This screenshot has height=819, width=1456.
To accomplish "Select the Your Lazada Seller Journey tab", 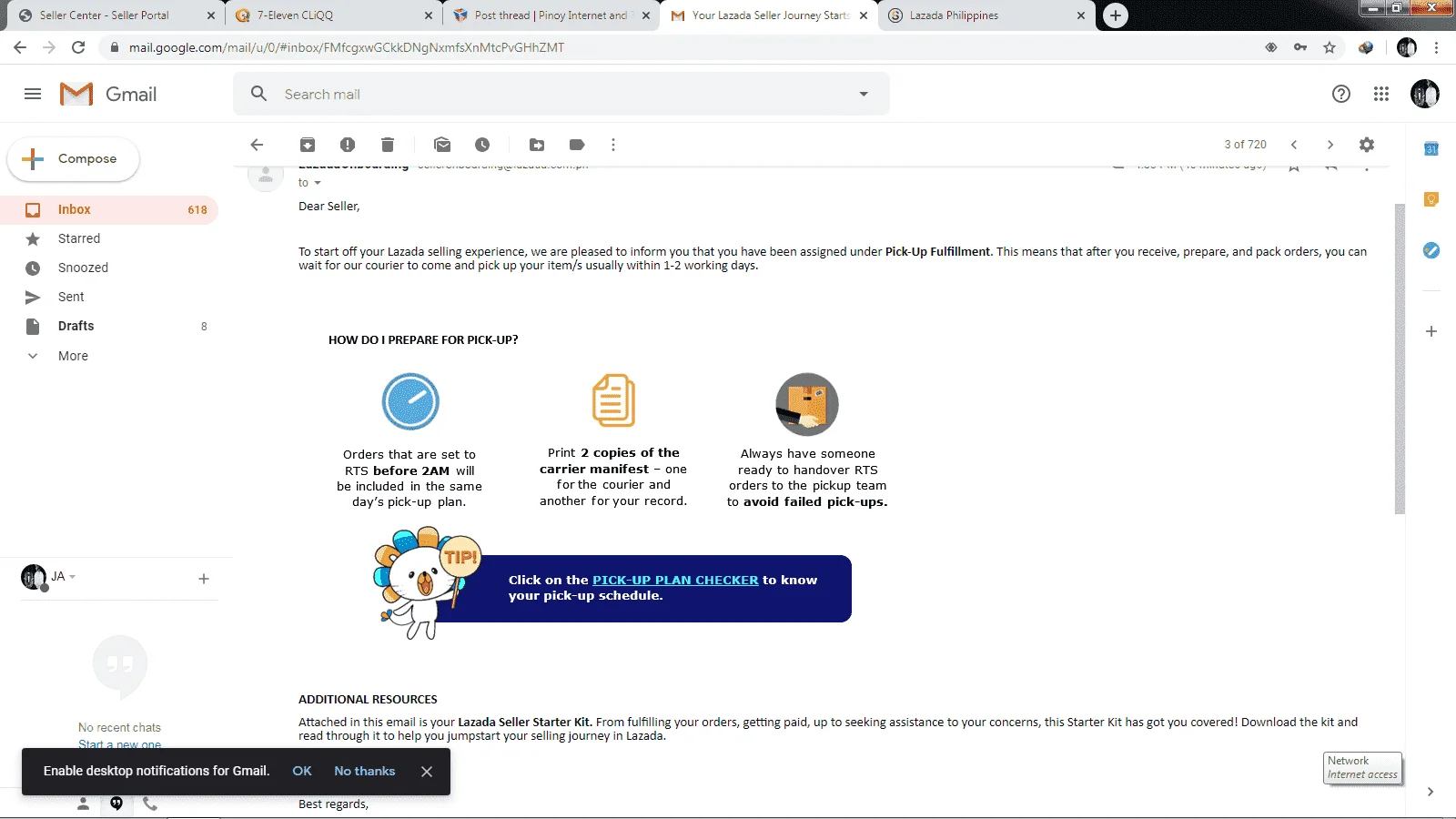I will coord(770,15).
